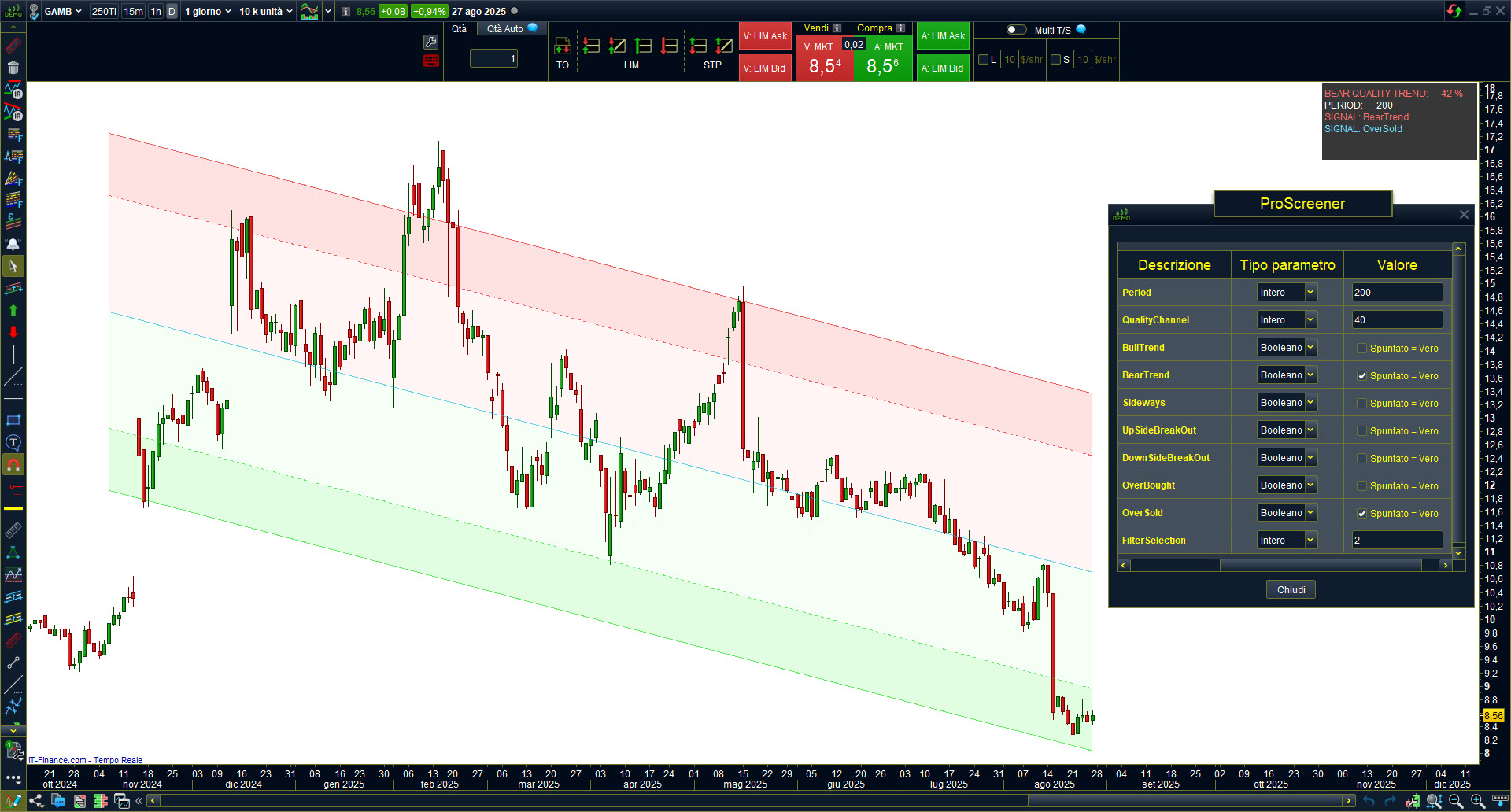This screenshot has width=1511, height=812.
Task: Click the Chiudi button
Action: click(1291, 590)
